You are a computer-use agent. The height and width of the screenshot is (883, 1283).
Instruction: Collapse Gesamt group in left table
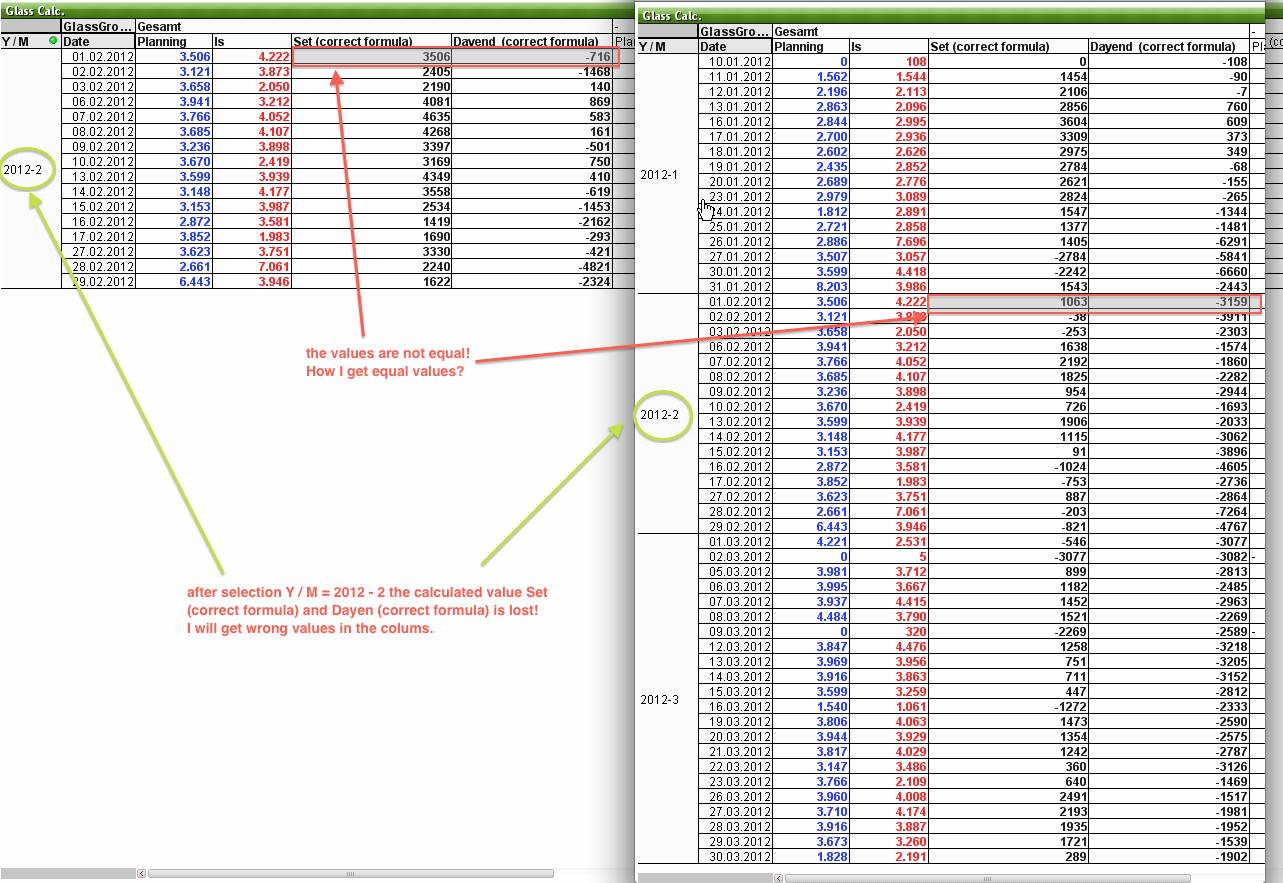point(615,26)
